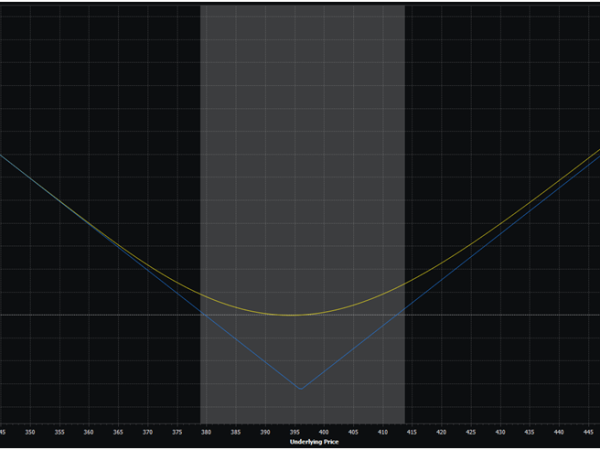
Task: Click the 420 label on the x-axis
Action: tap(441, 432)
